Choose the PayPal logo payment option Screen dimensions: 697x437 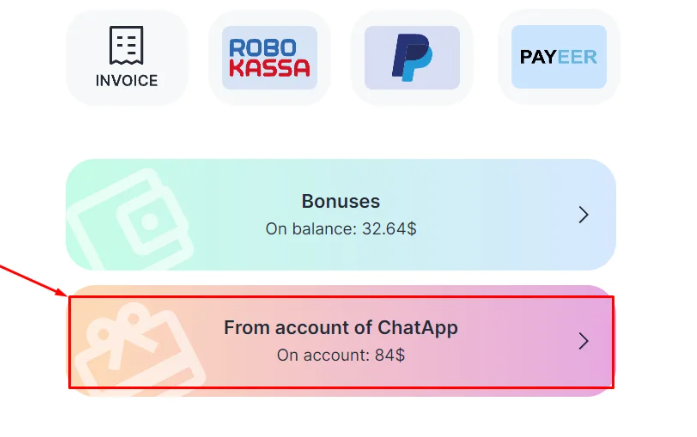coord(412,57)
